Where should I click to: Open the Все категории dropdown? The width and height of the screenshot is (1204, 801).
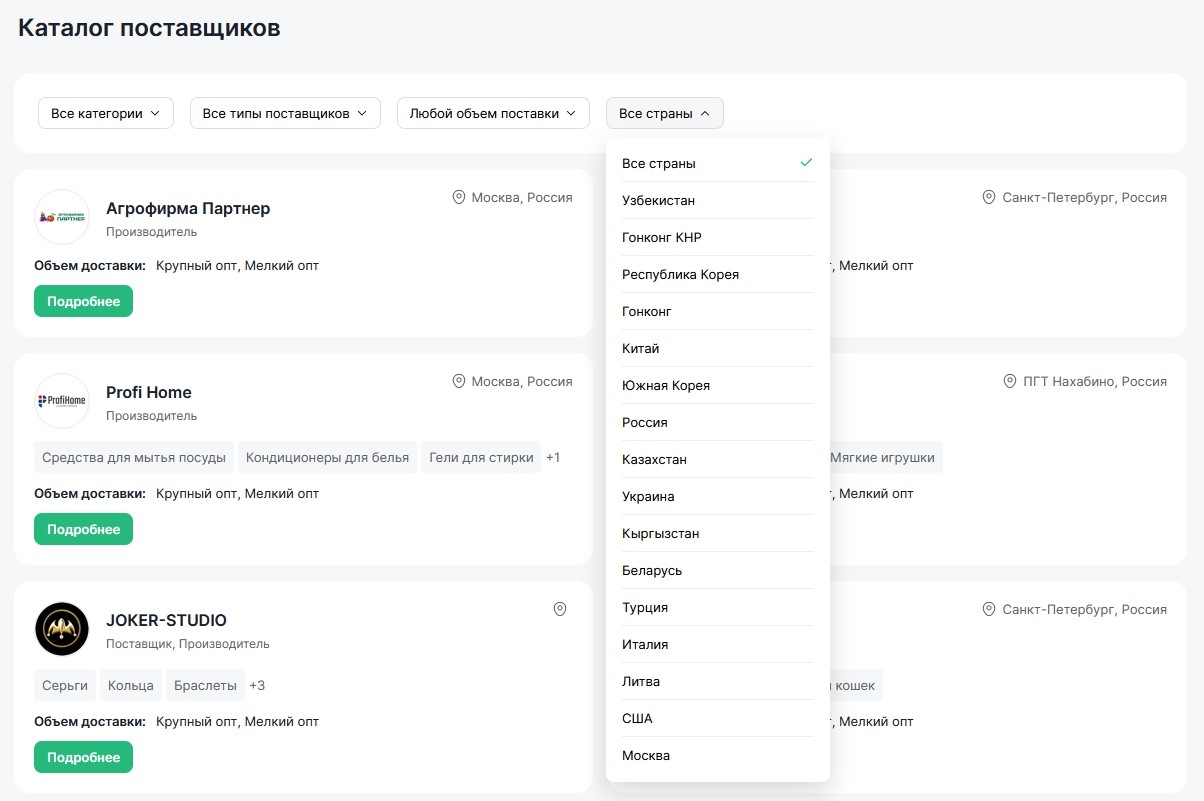coord(106,113)
